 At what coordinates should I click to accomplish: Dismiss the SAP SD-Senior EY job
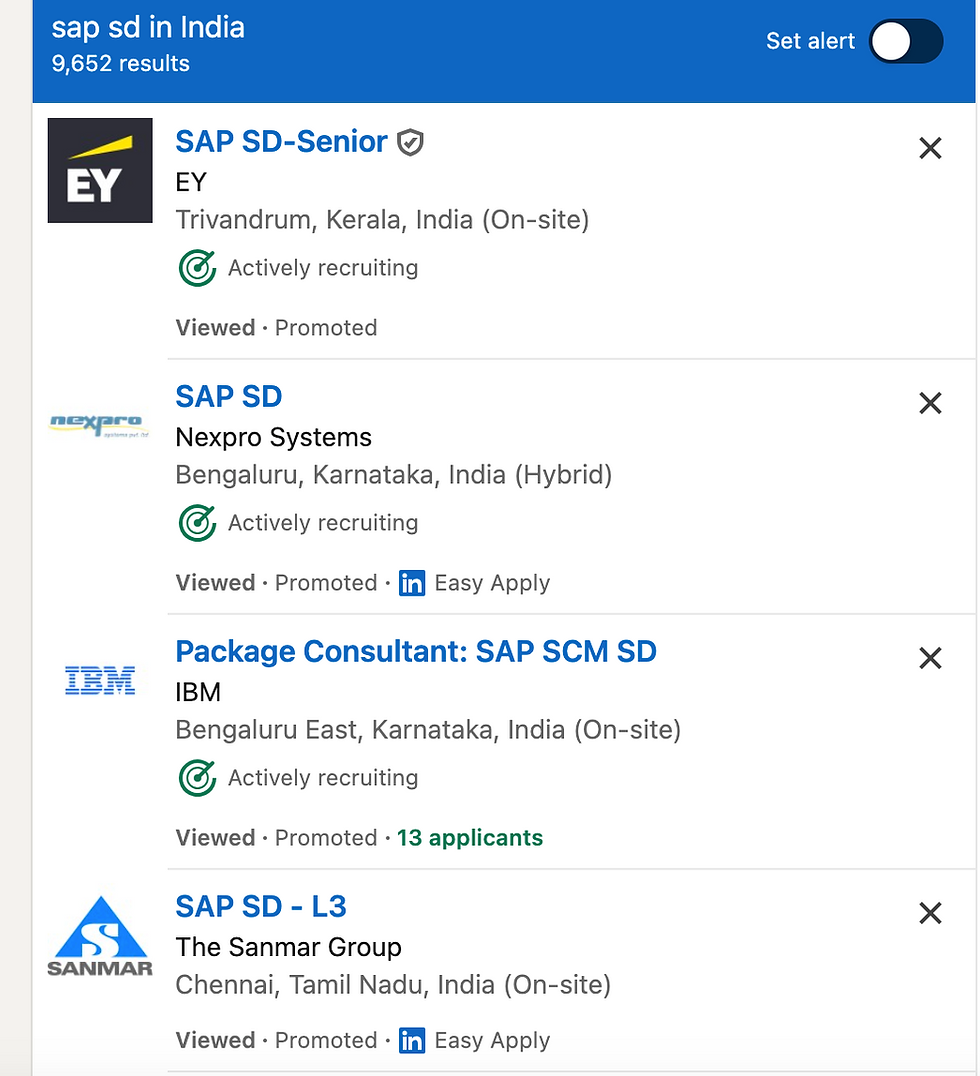(x=930, y=148)
